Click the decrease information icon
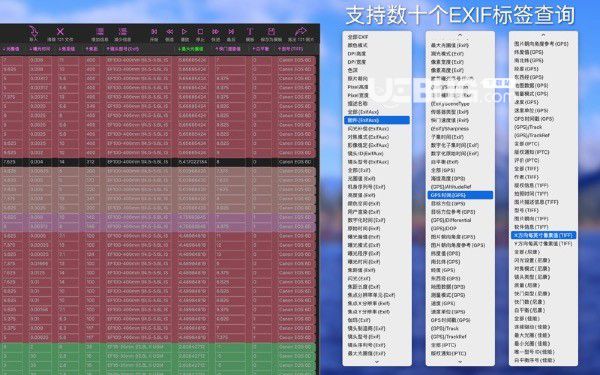 click(x=122, y=31)
